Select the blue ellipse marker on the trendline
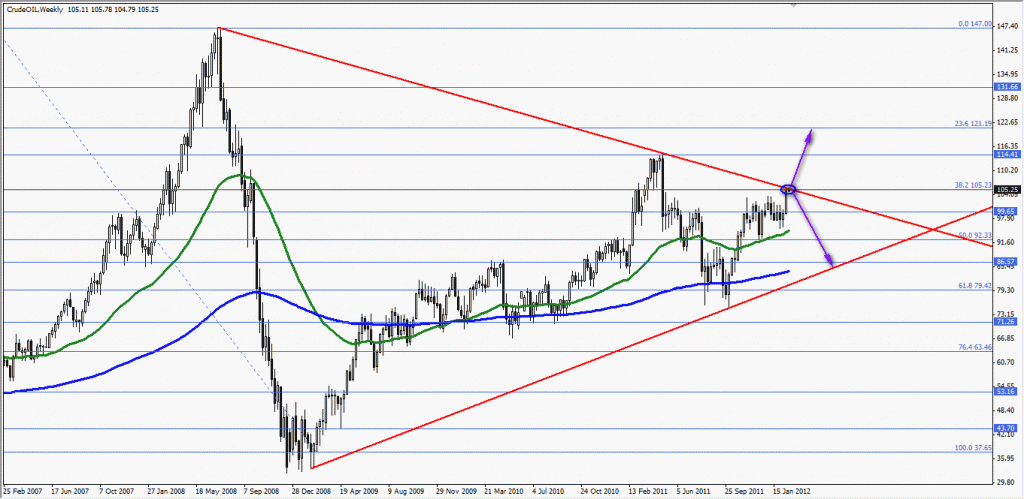This screenshot has height=499, width=1024. pos(788,189)
